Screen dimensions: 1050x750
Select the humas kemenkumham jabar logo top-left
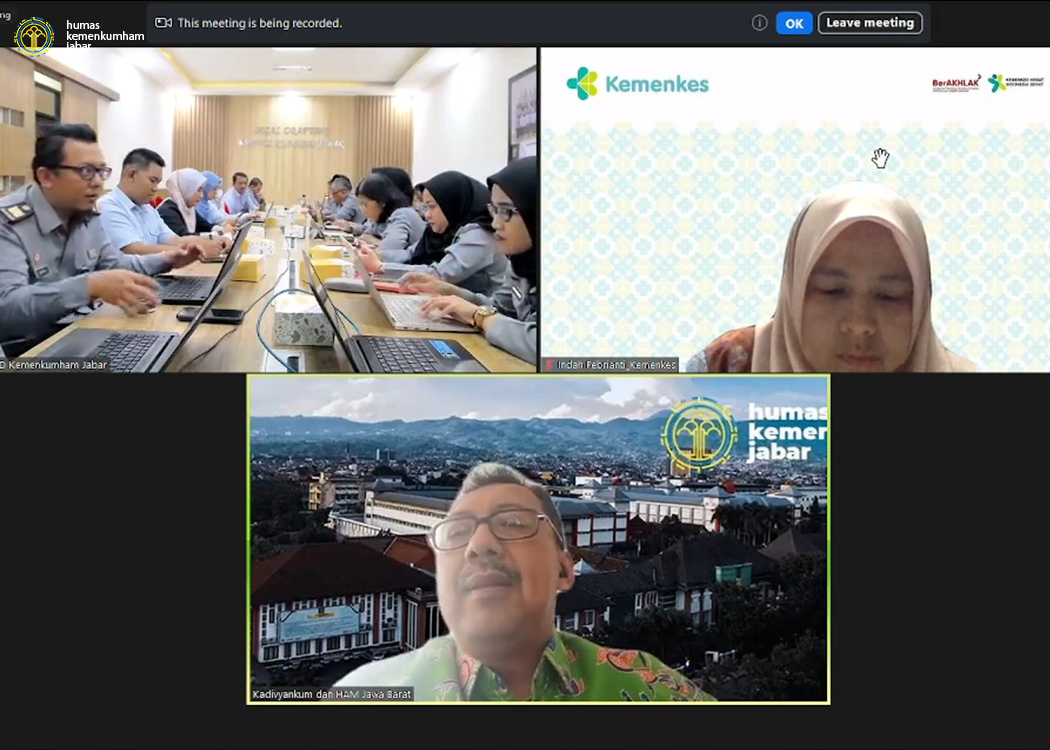[x=35, y=31]
